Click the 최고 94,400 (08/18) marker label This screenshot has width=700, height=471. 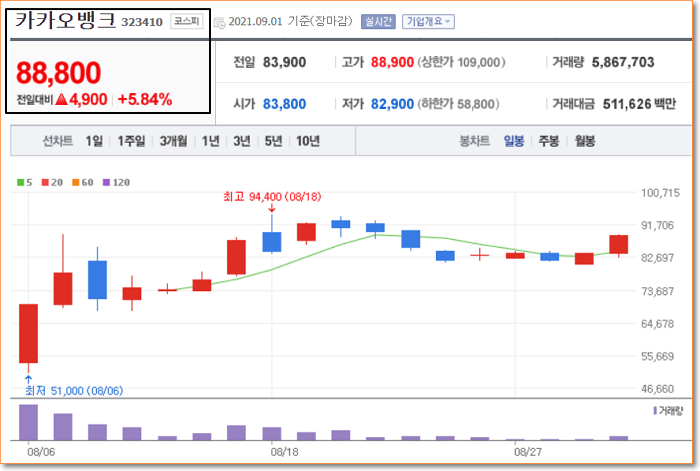272,196
